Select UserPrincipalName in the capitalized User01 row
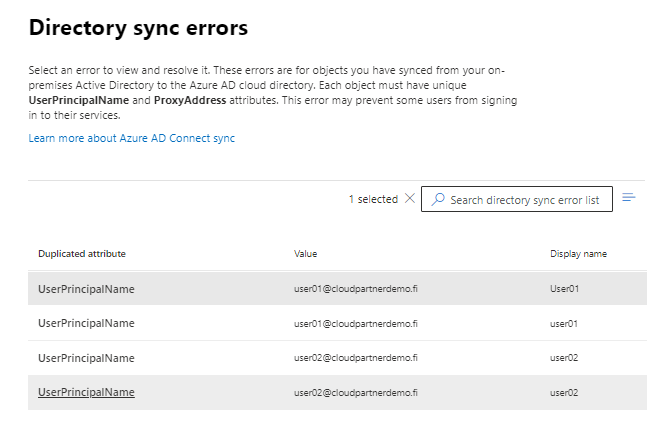Screen dimensions: 647x441 (86, 289)
